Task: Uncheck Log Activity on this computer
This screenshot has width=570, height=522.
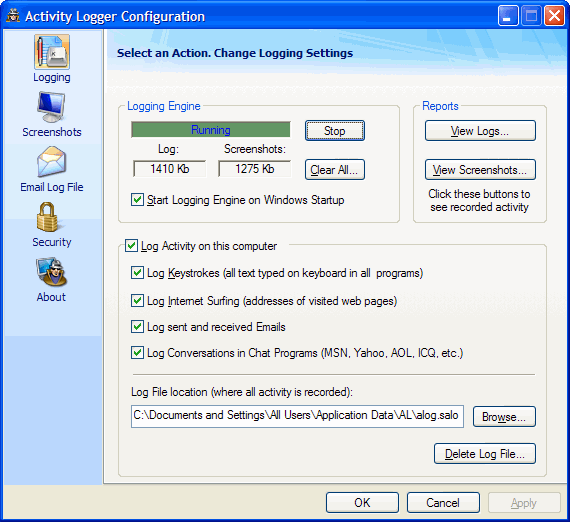Action: [x=131, y=246]
